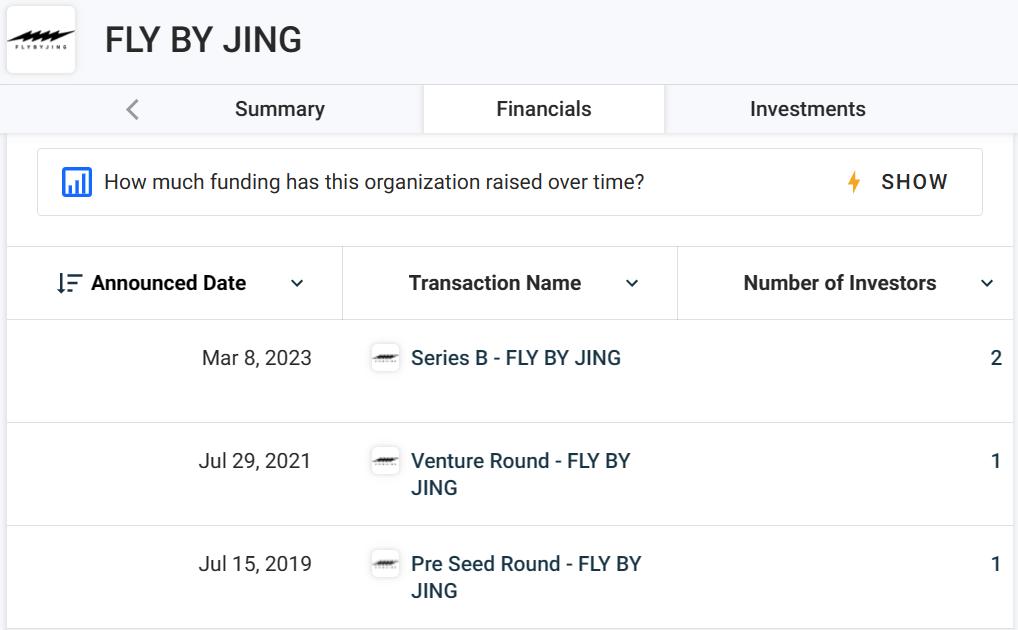Switch to the Investments tab
The width and height of the screenshot is (1018, 630).
coord(808,108)
